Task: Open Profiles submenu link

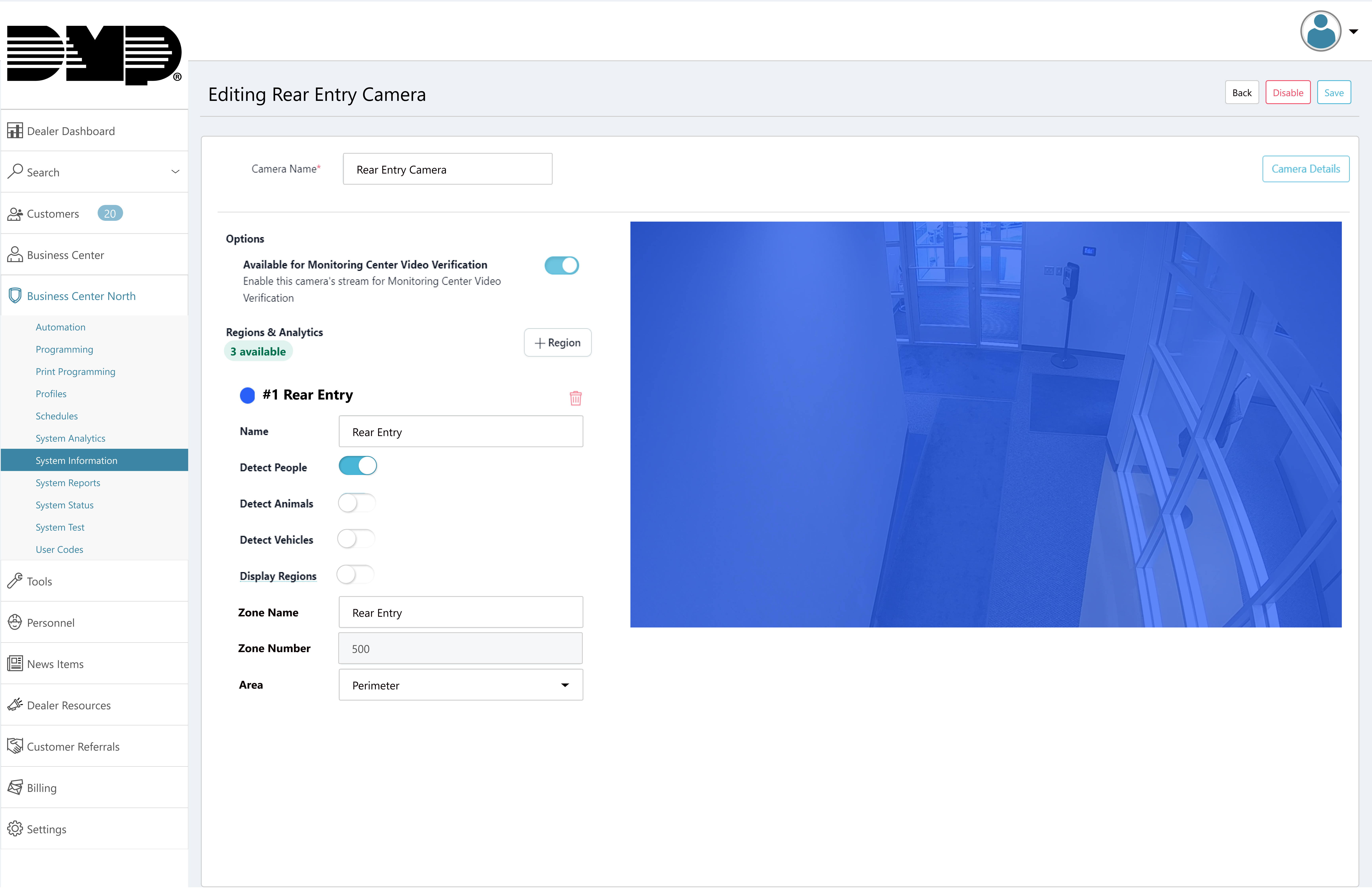Action: 51,394
